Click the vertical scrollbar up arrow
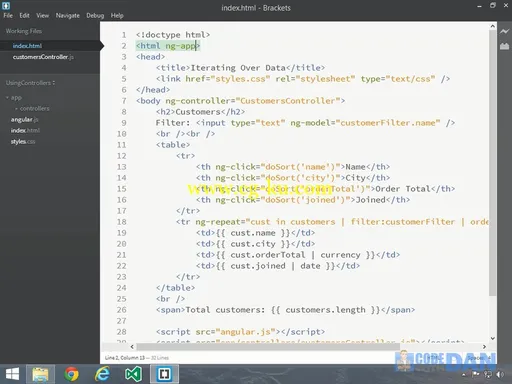 [x=493, y=26]
